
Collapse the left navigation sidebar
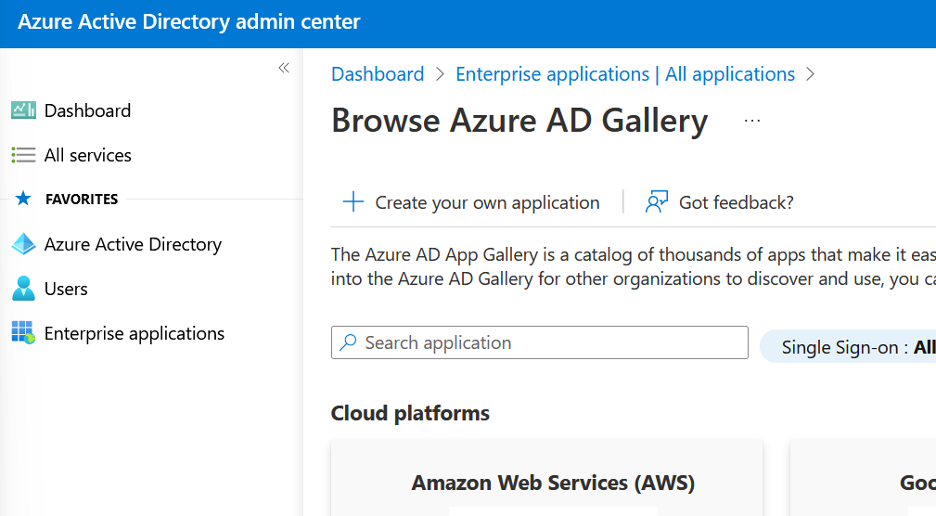[x=283, y=68]
